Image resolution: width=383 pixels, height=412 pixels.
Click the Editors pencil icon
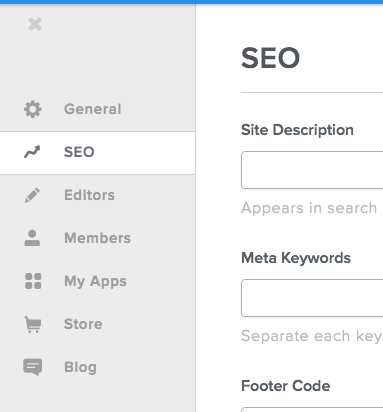click(x=32, y=195)
